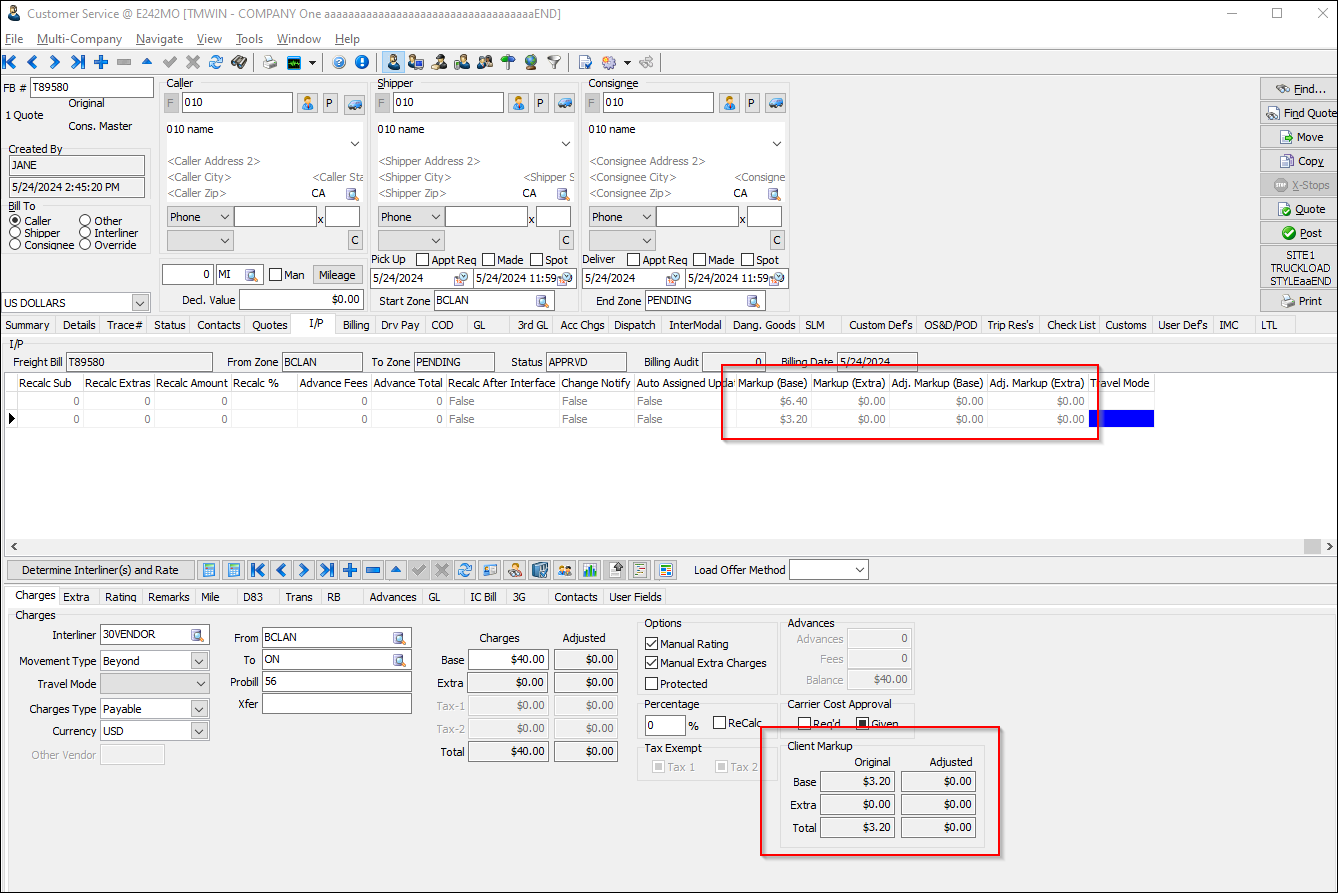Click the refresh icon in I/P toolbar

click(x=465, y=570)
